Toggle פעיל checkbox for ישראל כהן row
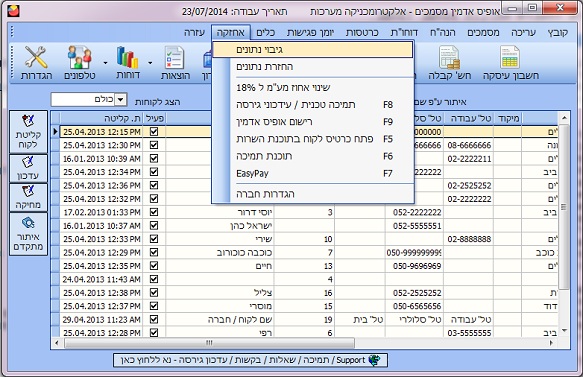583x377 pixels. [x=154, y=226]
